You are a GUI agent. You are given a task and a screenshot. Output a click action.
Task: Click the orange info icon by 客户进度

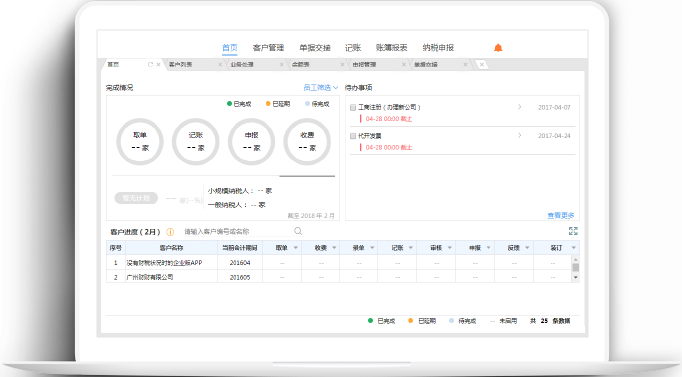(170, 232)
